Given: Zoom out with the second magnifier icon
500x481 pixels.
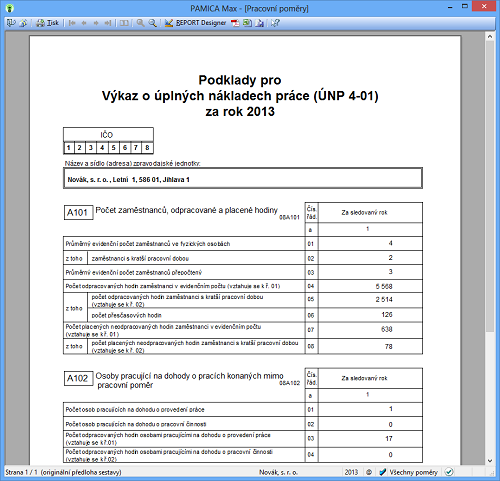Looking at the screenshot, I should coord(152,23).
